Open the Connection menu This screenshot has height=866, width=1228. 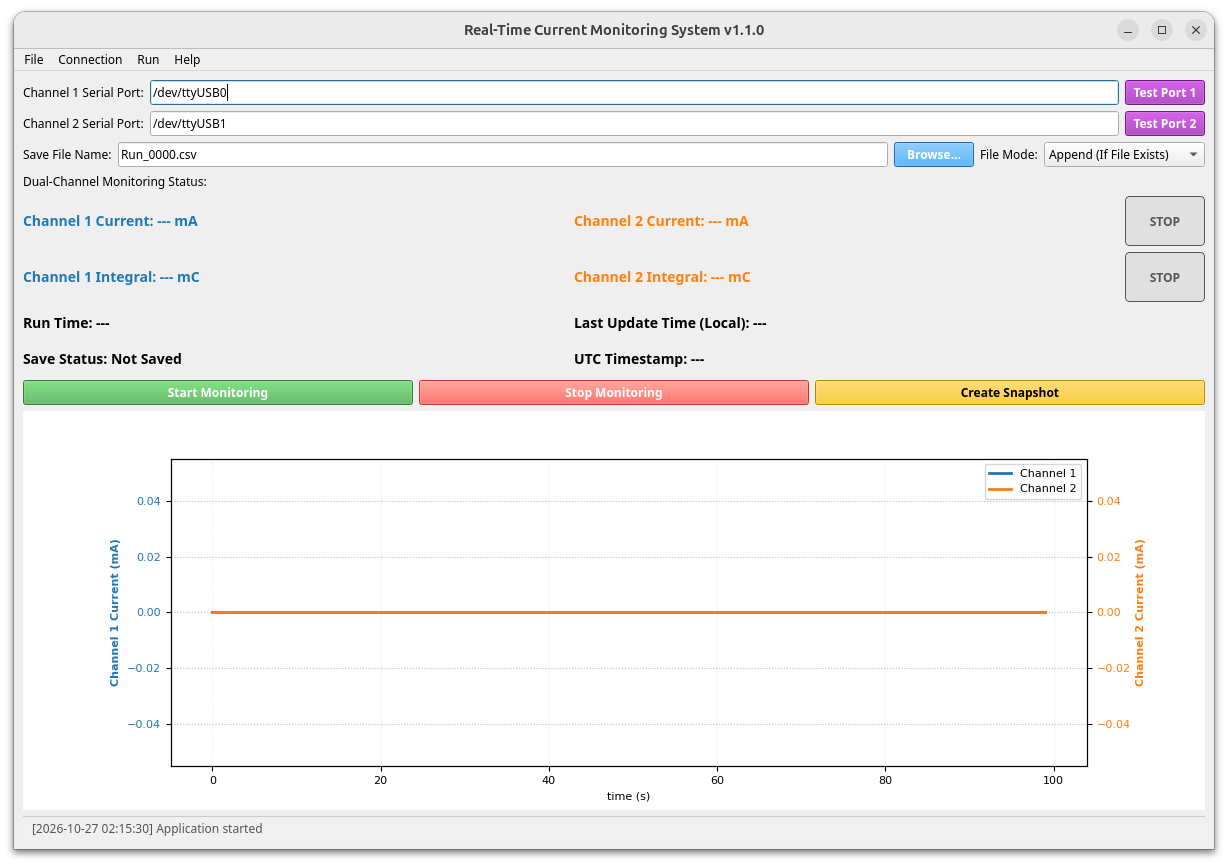coord(90,60)
